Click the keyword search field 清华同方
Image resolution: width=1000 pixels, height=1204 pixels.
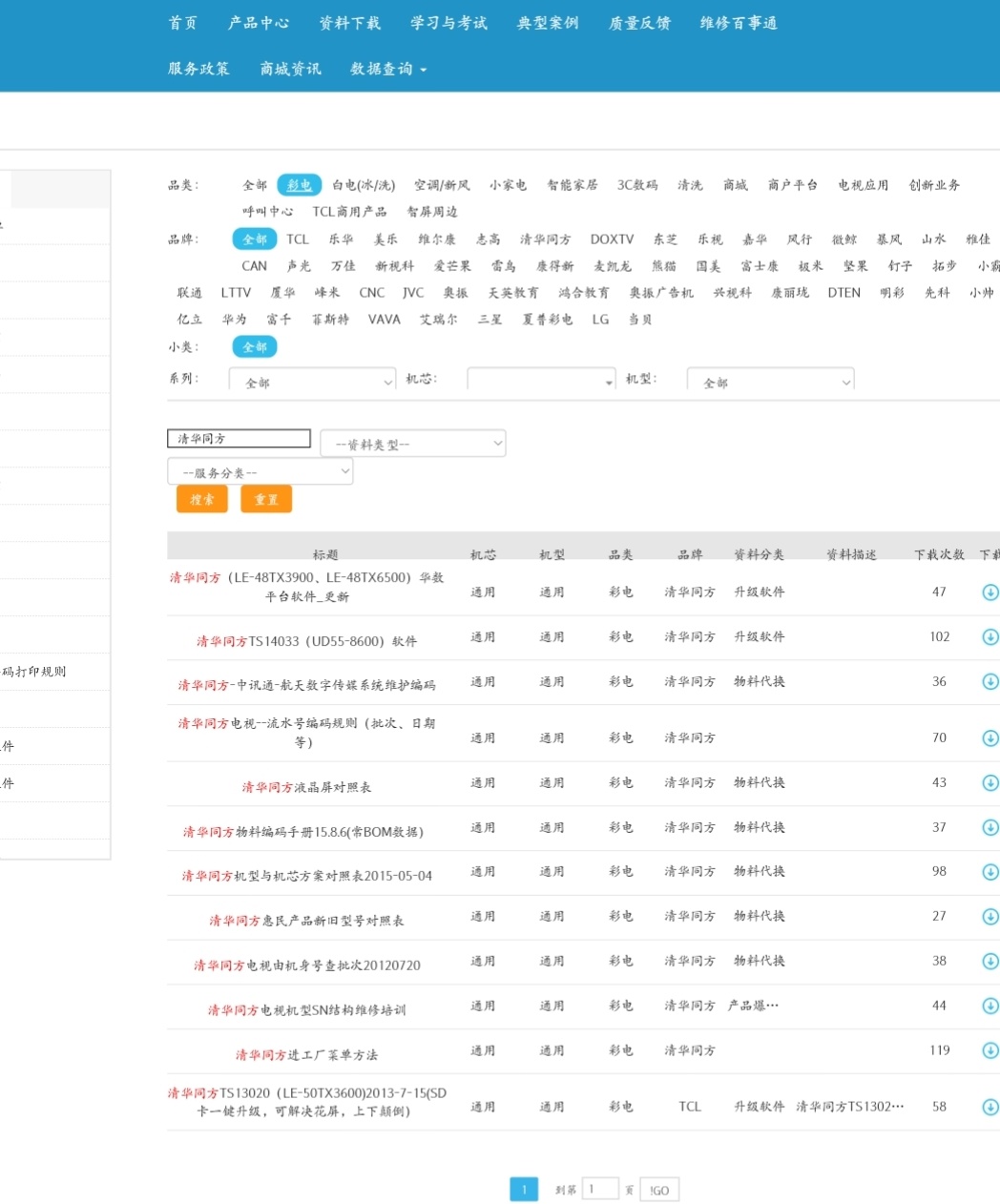point(239,439)
